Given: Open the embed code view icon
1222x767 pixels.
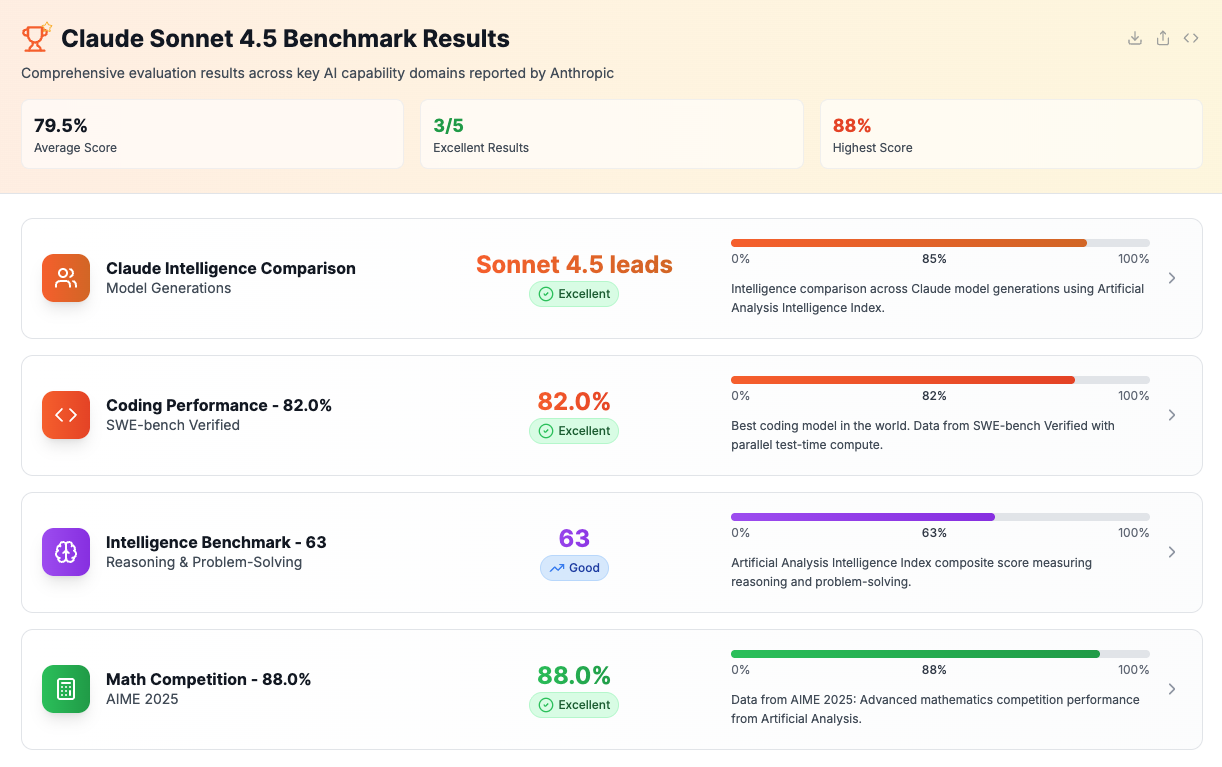Looking at the screenshot, I should click(x=1191, y=37).
